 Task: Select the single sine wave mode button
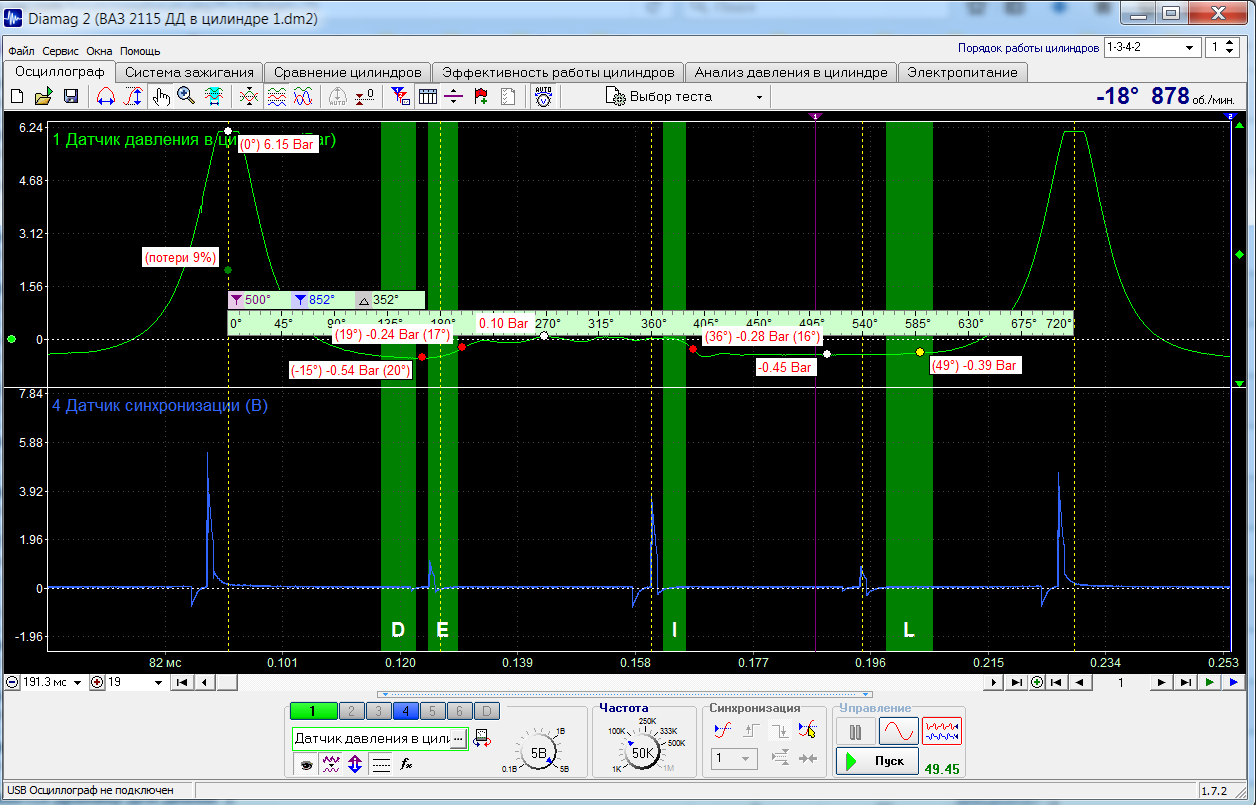[x=898, y=731]
